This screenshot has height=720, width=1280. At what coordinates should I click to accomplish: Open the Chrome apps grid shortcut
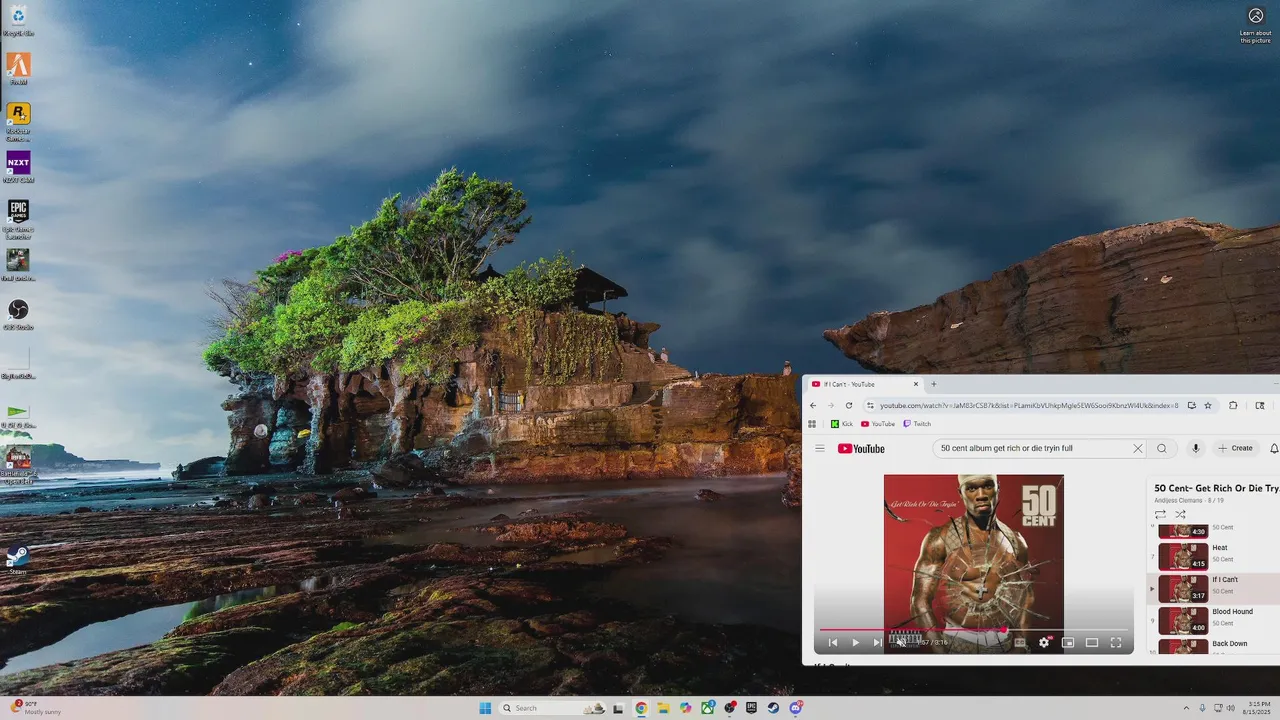812,424
